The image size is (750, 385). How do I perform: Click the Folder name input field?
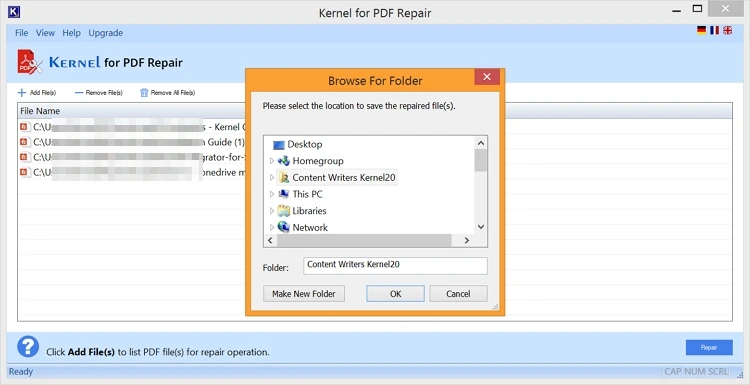click(395, 266)
